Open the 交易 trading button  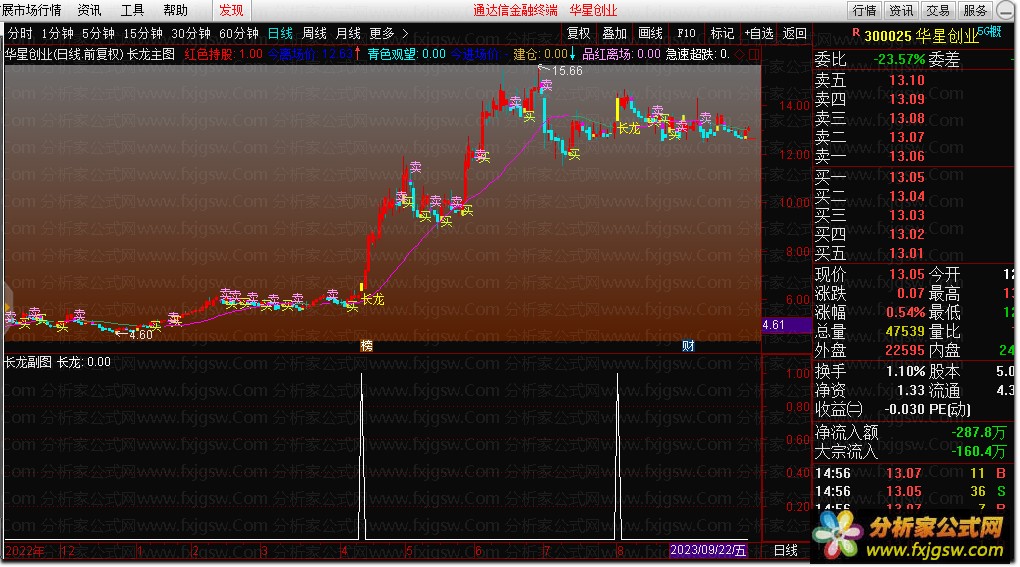coord(938,10)
